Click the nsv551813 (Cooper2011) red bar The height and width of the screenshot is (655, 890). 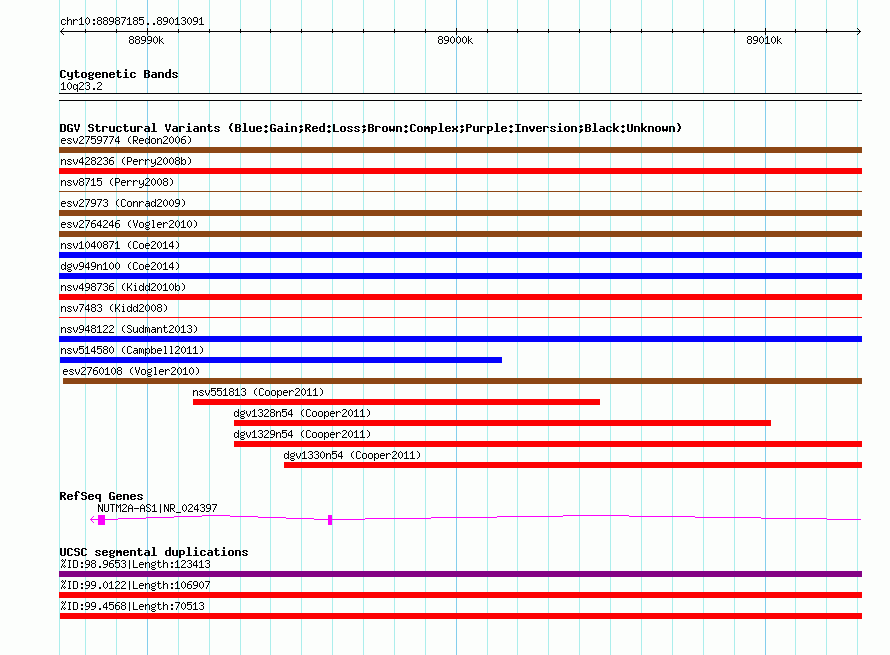tap(396, 402)
